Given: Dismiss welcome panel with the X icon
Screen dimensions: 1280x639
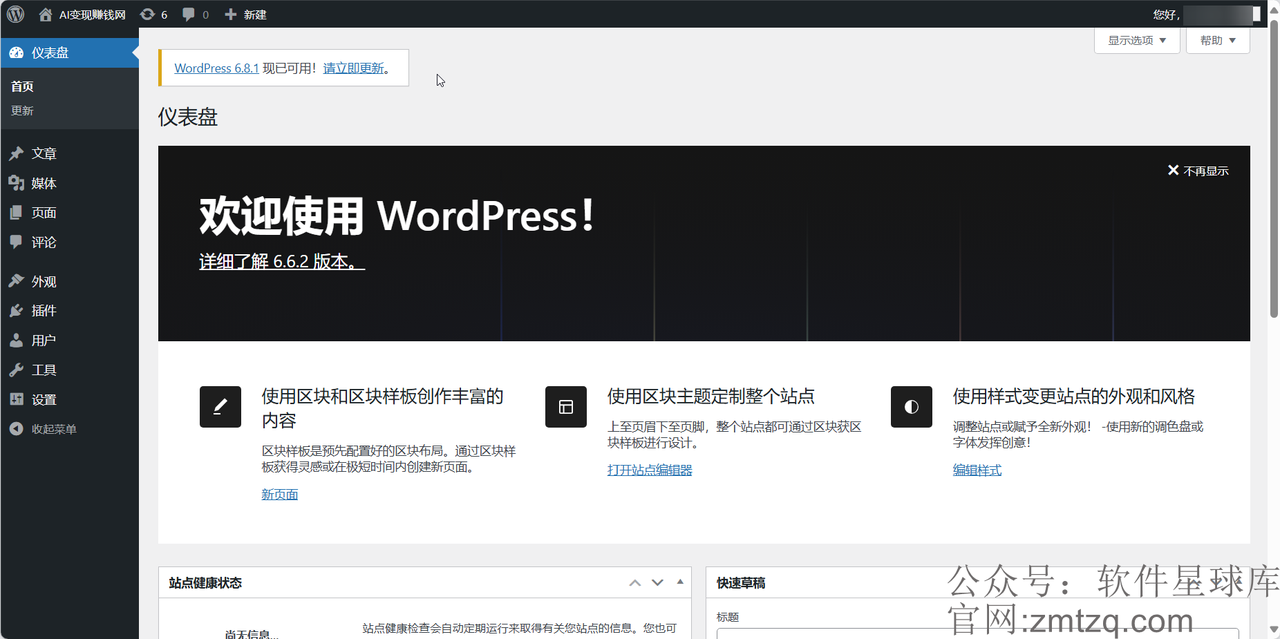Looking at the screenshot, I should (x=1173, y=171).
